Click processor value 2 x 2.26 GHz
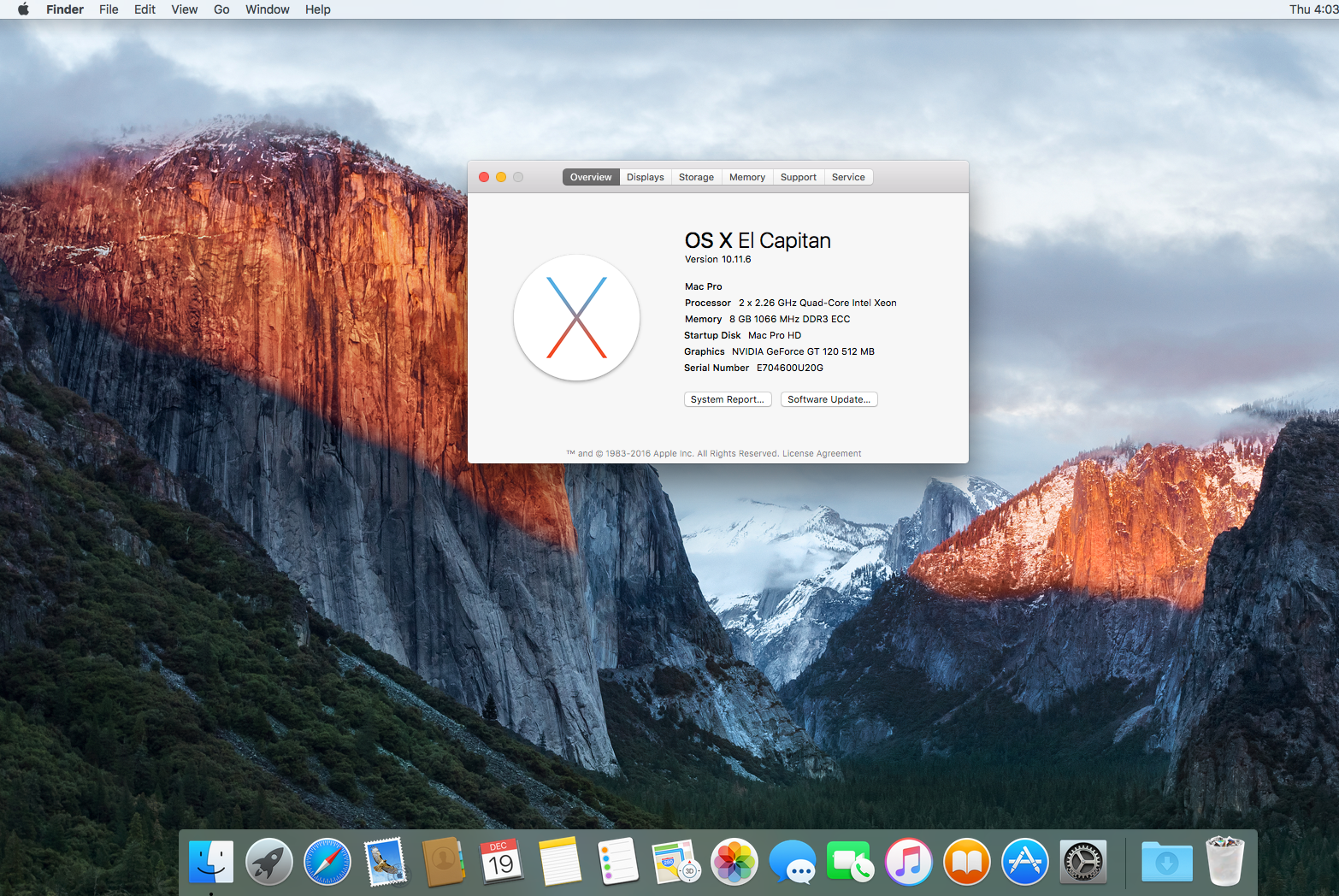This screenshot has width=1339, height=896. (x=817, y=303)
